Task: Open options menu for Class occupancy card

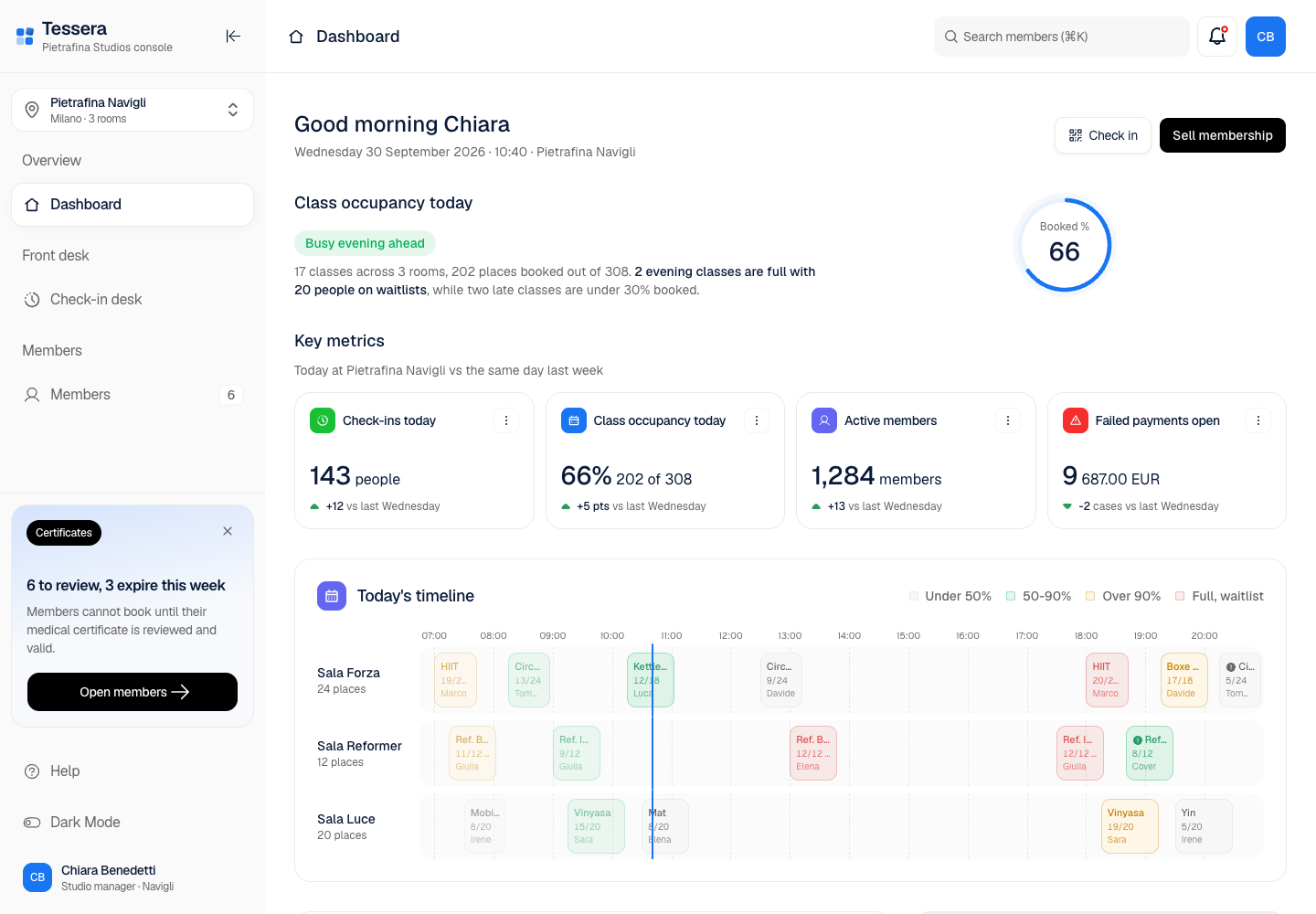Action: (757, 420)
